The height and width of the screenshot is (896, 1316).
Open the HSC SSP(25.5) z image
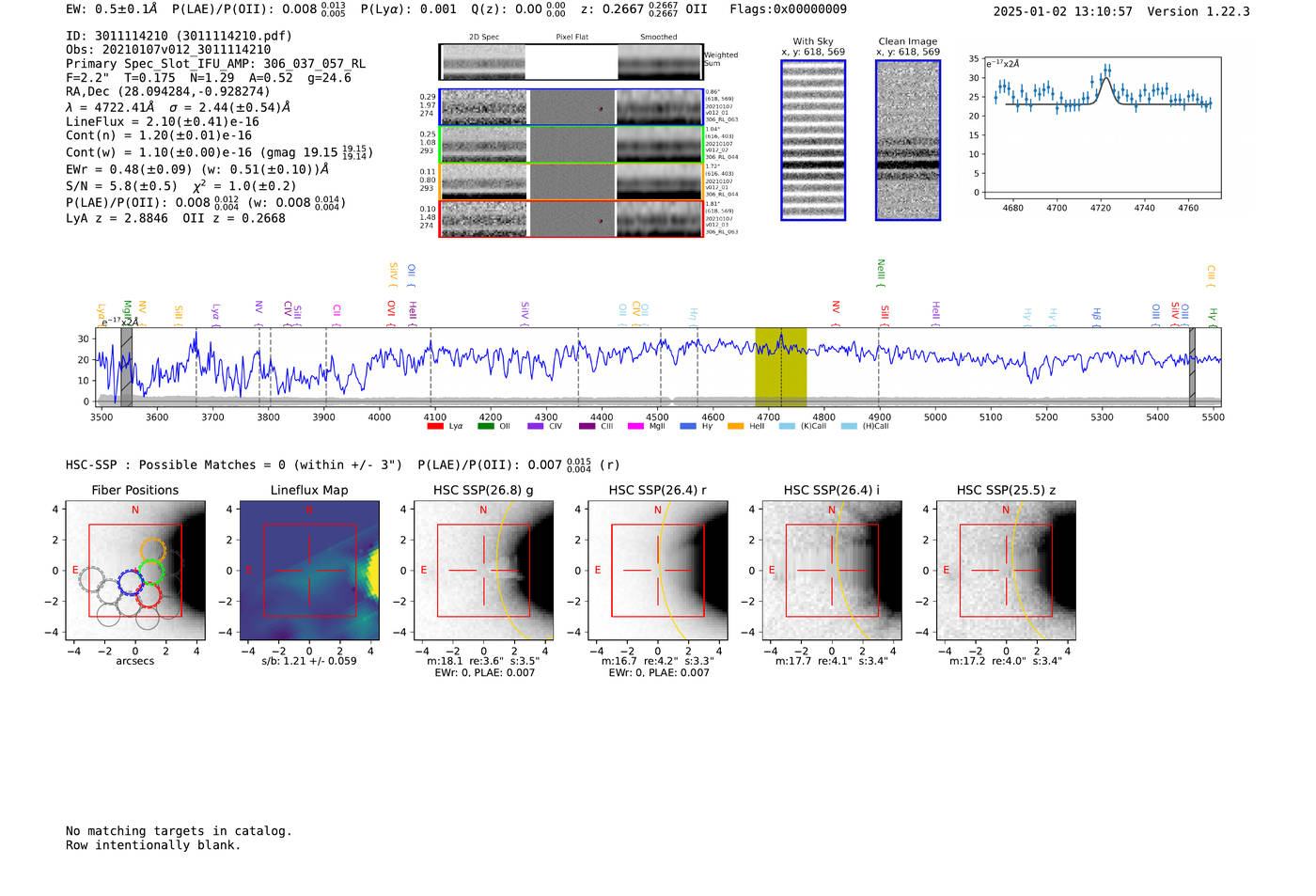[1006, 571]
